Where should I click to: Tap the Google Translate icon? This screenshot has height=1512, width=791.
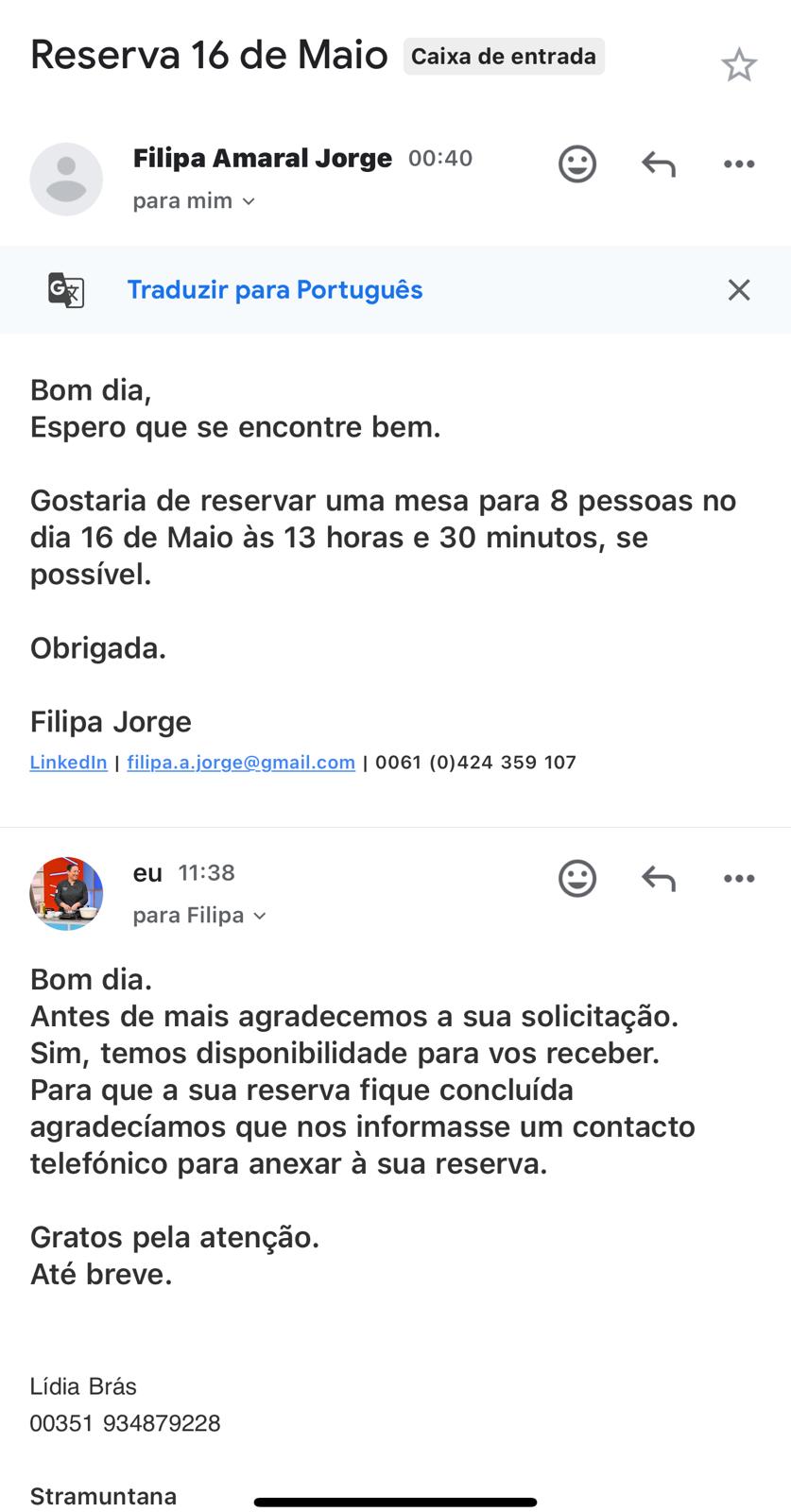click(66, 289)
